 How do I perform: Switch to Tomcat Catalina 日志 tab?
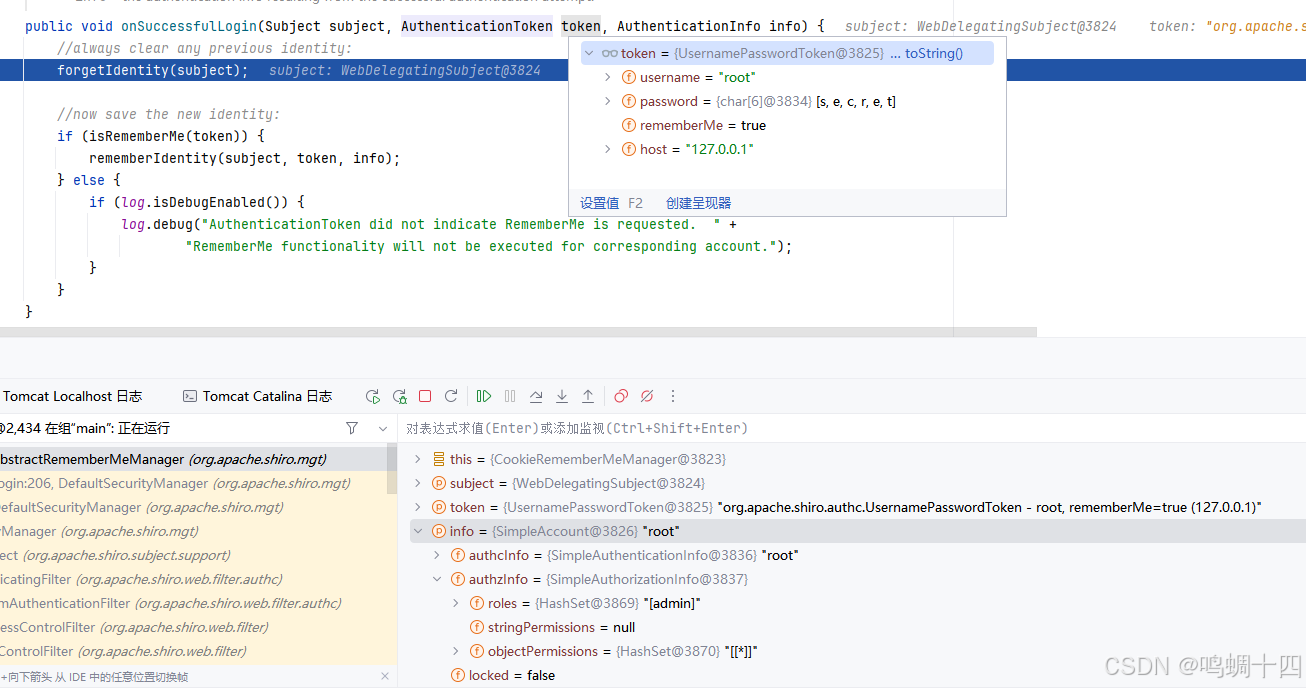[x=257, y=396]
